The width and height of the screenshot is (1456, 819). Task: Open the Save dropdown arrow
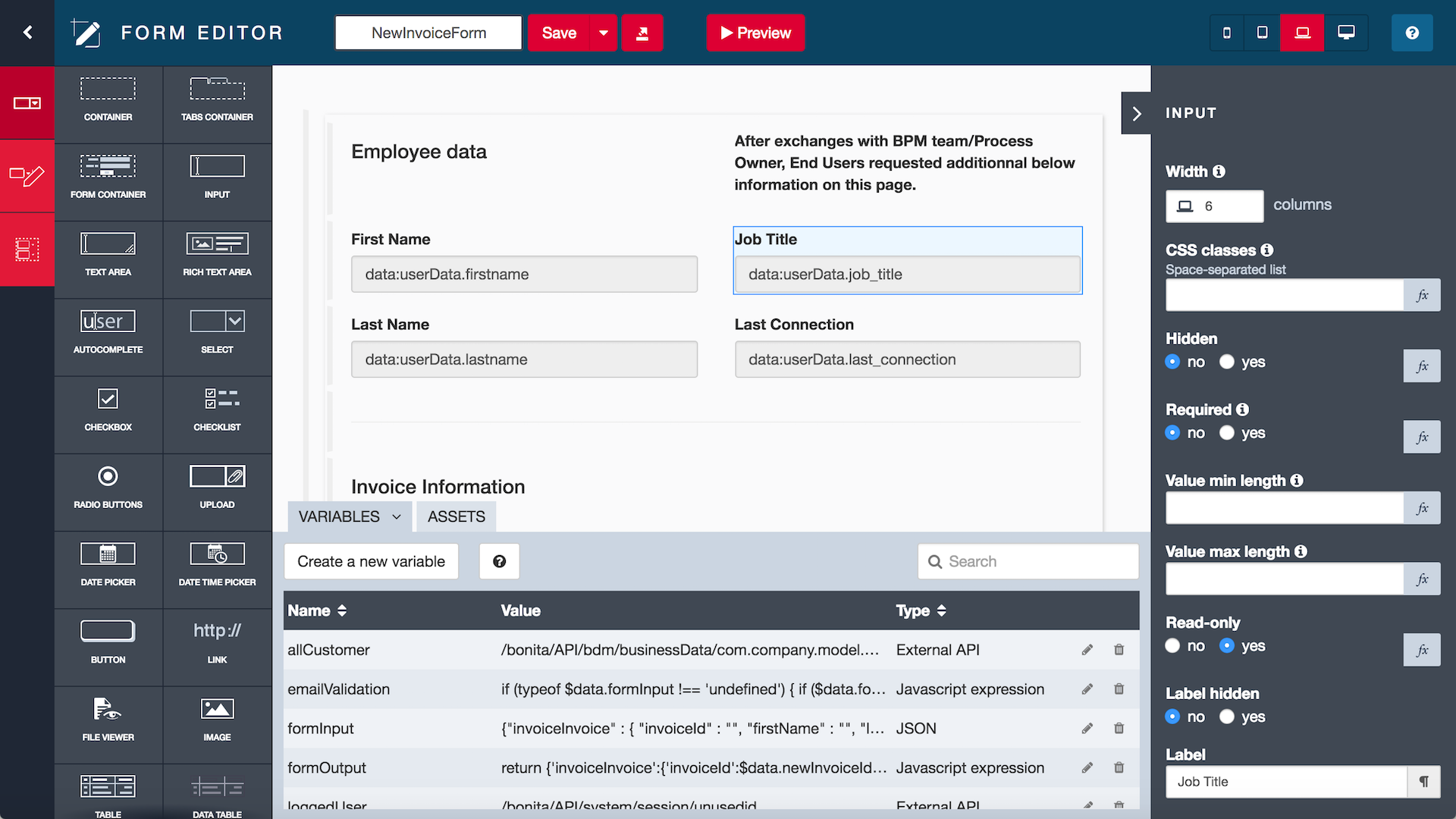604,33
